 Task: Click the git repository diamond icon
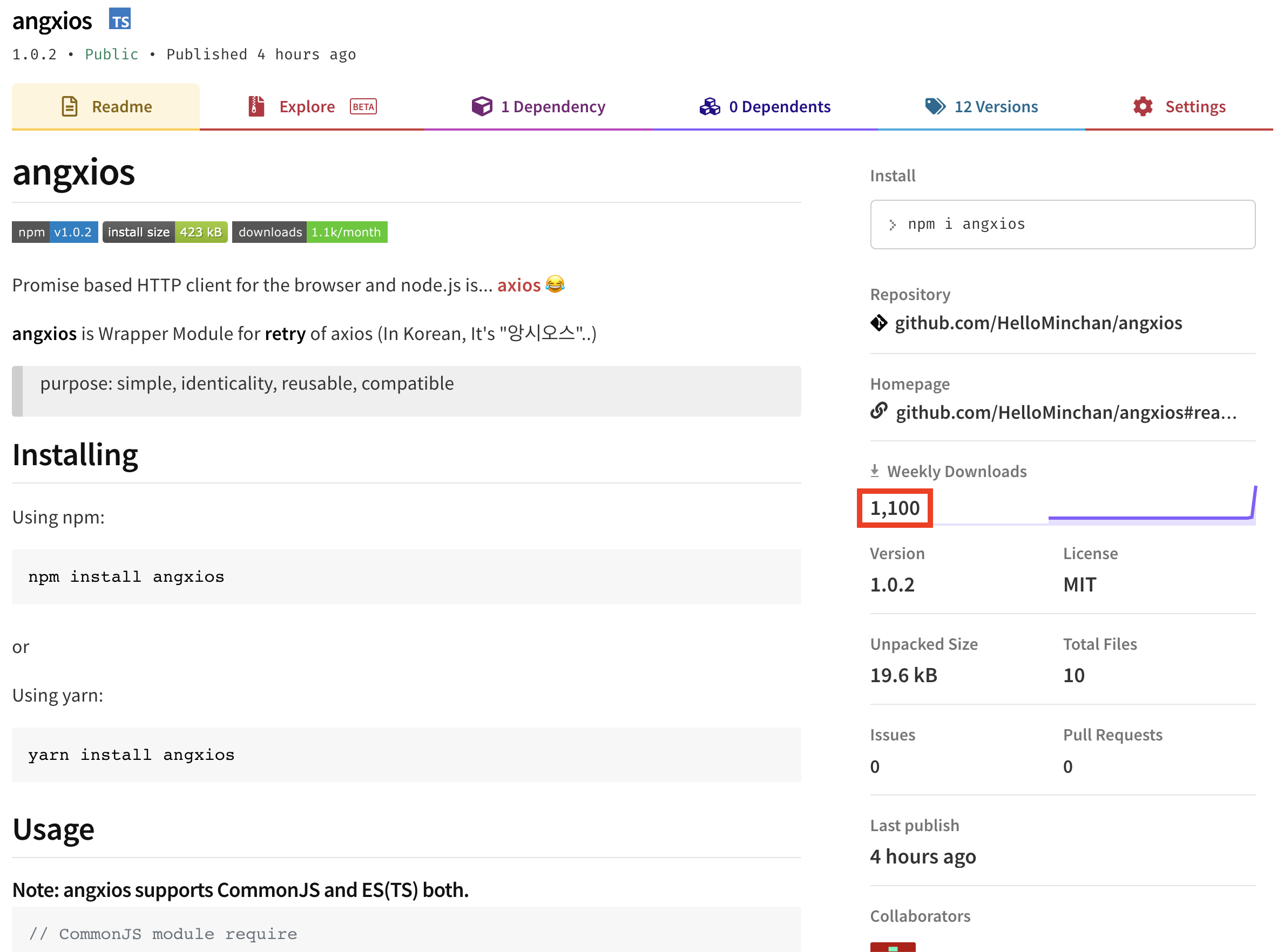878,323
